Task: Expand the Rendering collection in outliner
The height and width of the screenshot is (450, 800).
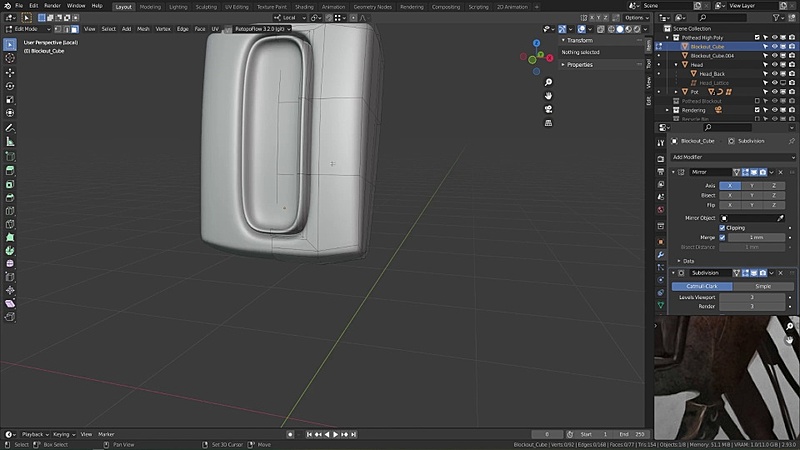Action: [667, 110]
